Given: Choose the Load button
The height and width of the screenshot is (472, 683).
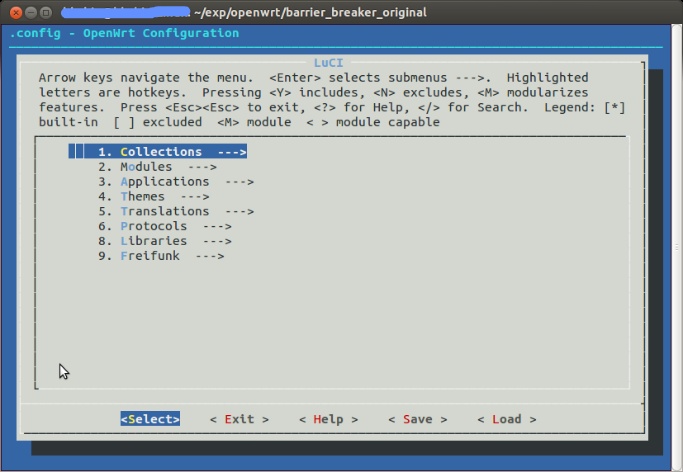Looking at the screenshot, I should tap(507, 419).
